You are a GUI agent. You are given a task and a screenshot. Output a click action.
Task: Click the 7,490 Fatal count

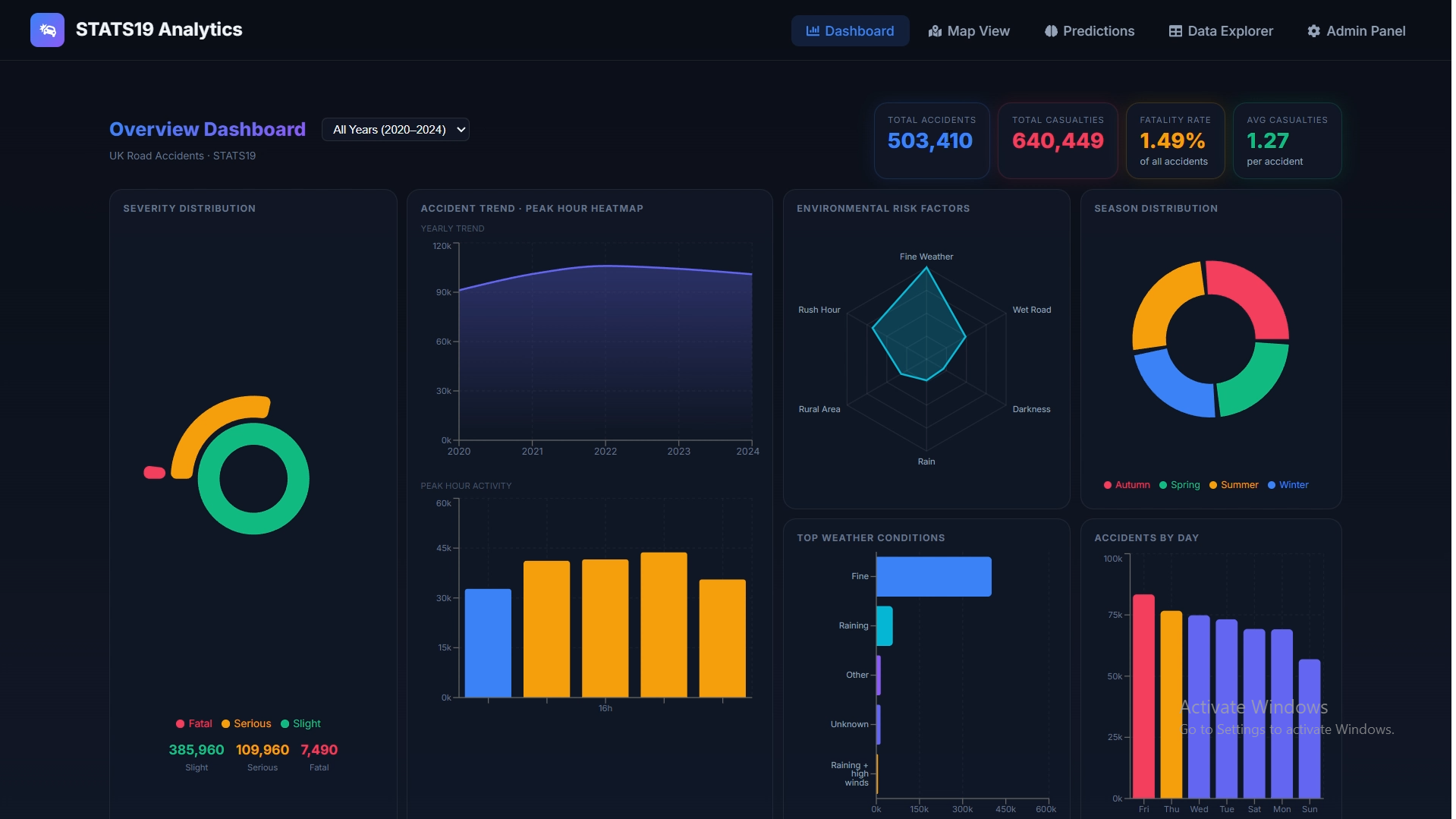319,750
